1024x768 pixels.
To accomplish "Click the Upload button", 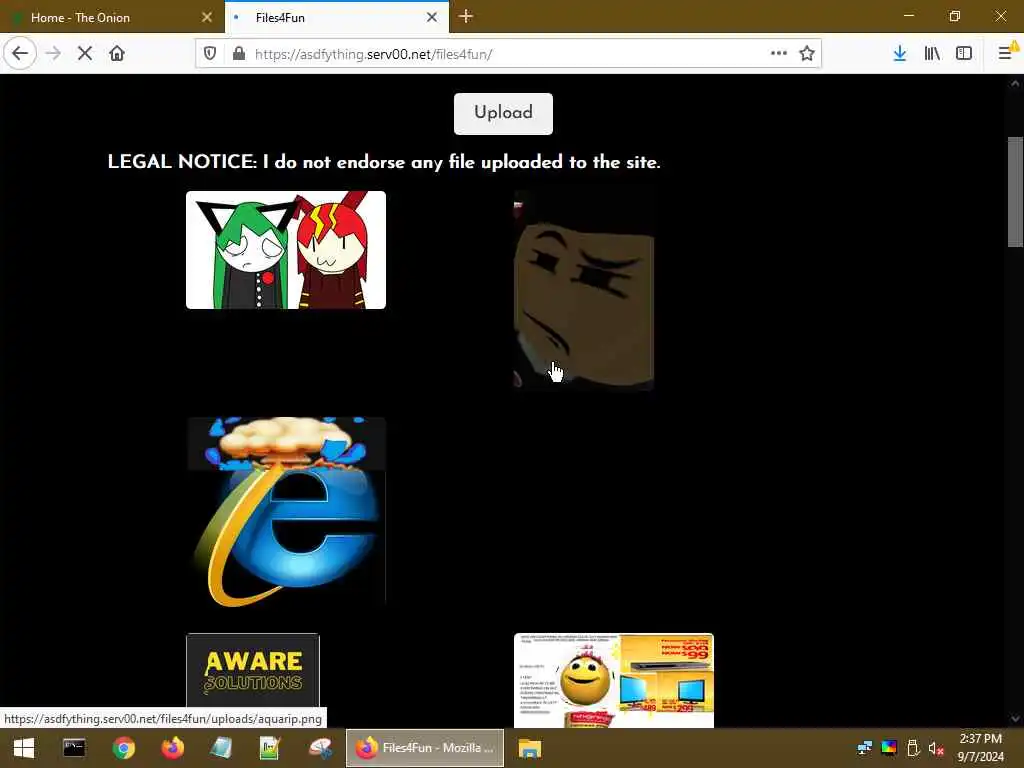I will coord(503,114).
